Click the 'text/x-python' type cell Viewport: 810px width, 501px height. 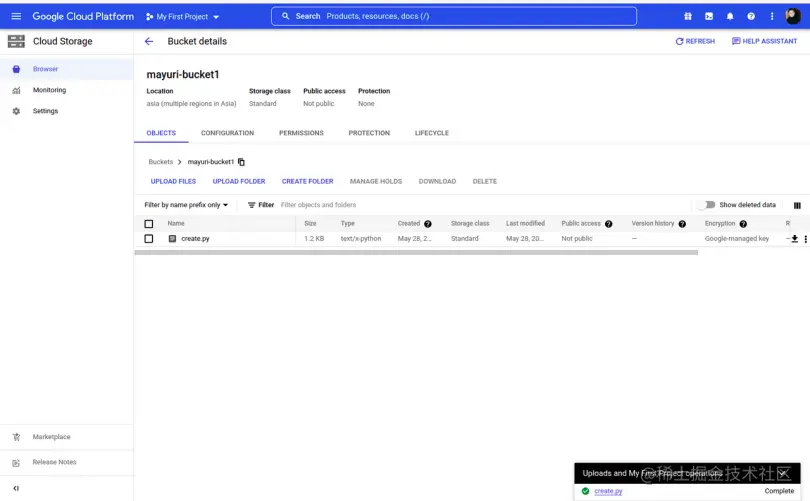361,239
